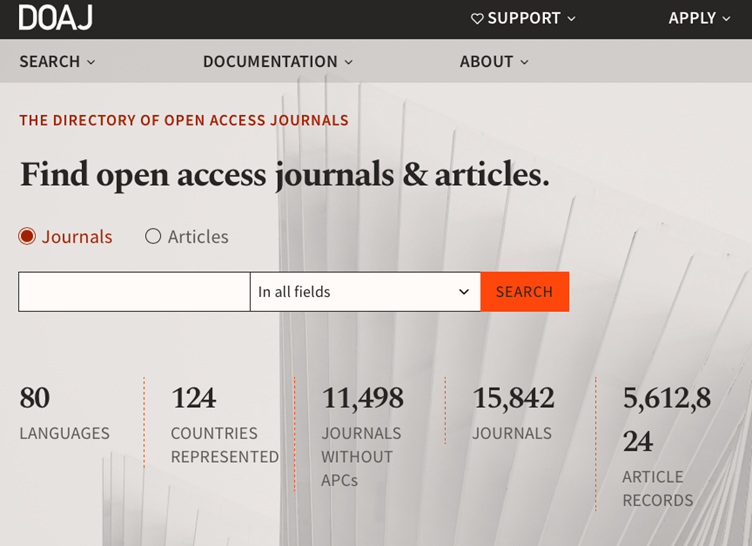Select the Articles radio button
Screen dimensions: 752x546
[x=153, y=237]
